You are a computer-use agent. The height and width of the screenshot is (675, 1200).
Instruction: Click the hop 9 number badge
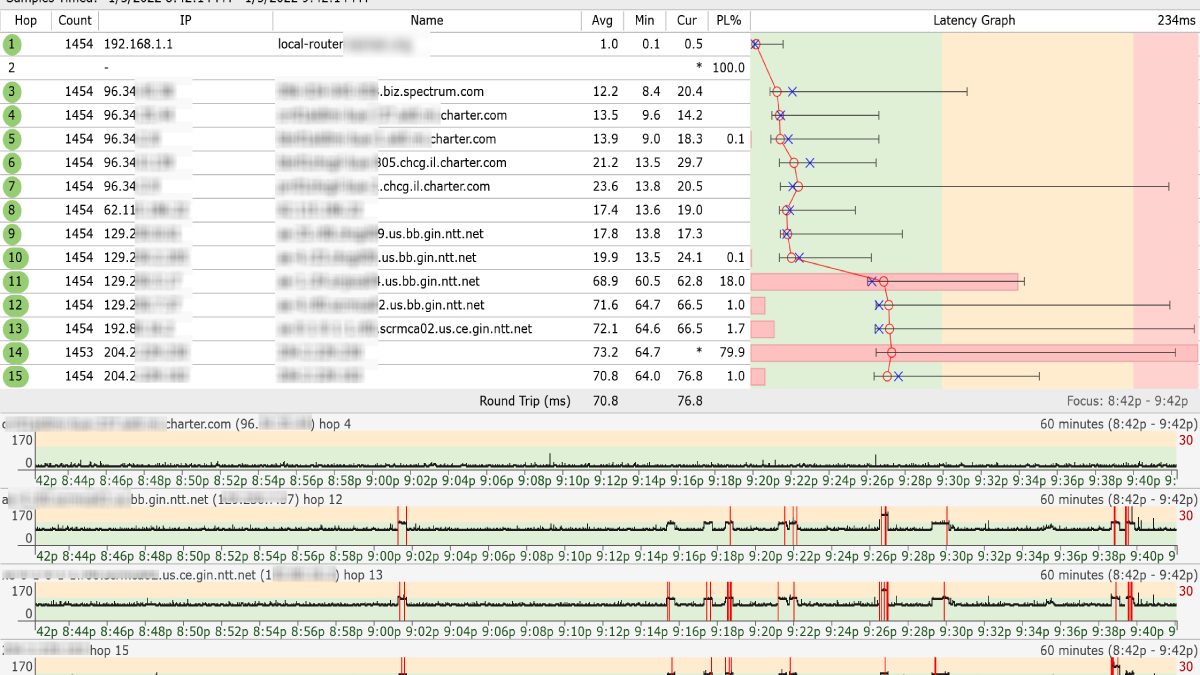11,234
